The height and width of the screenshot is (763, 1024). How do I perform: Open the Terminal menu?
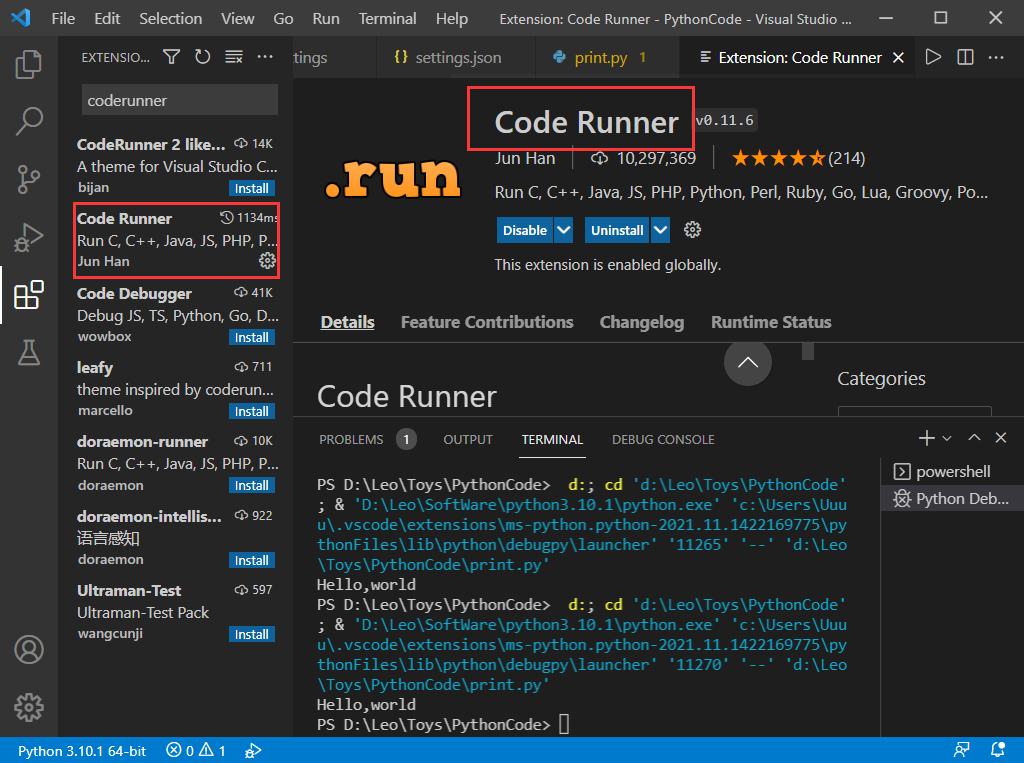pos(387,18)
